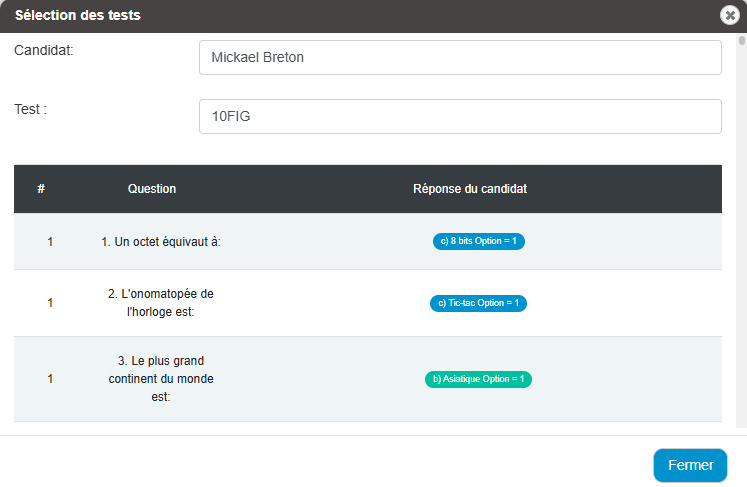Click the number cell in the continent row
The width and height of the screenshot is (747, 487).
(50, 379)
